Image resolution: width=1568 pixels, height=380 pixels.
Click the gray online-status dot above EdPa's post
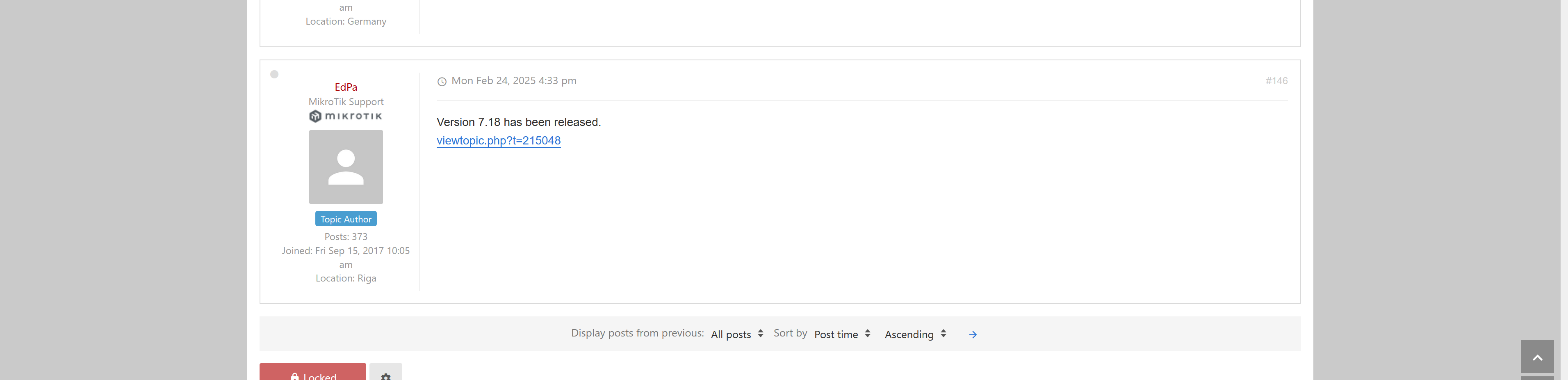pyautogui.click(x=274, y=74)
